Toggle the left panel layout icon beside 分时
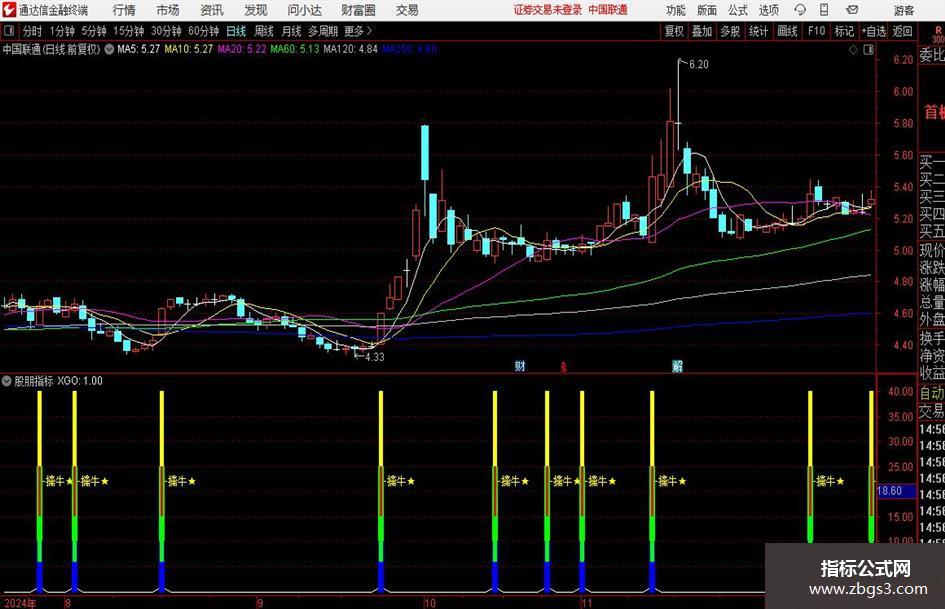945x609 pixels. (9, 31)
